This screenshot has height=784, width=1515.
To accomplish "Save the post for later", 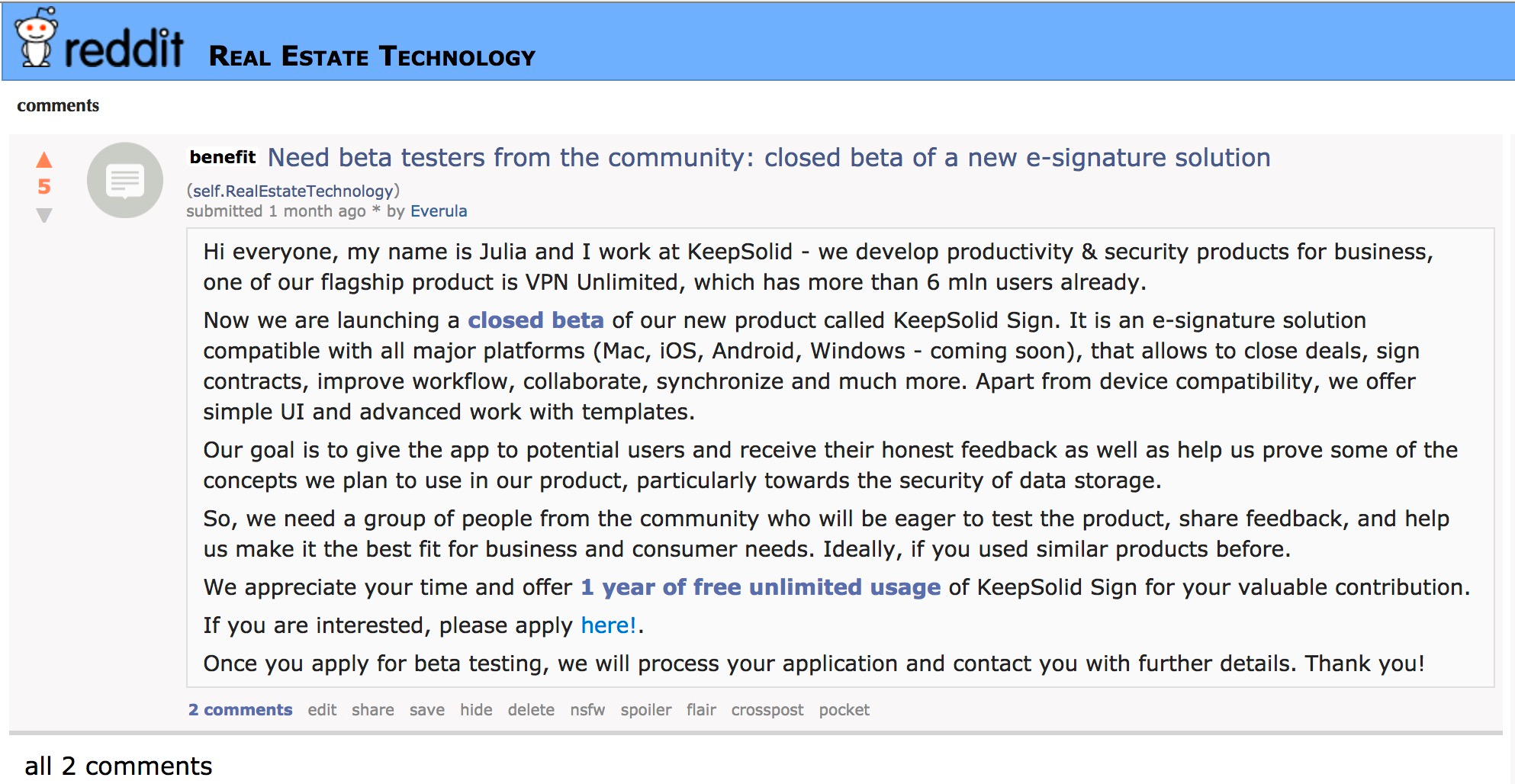I will click(426, 709).
